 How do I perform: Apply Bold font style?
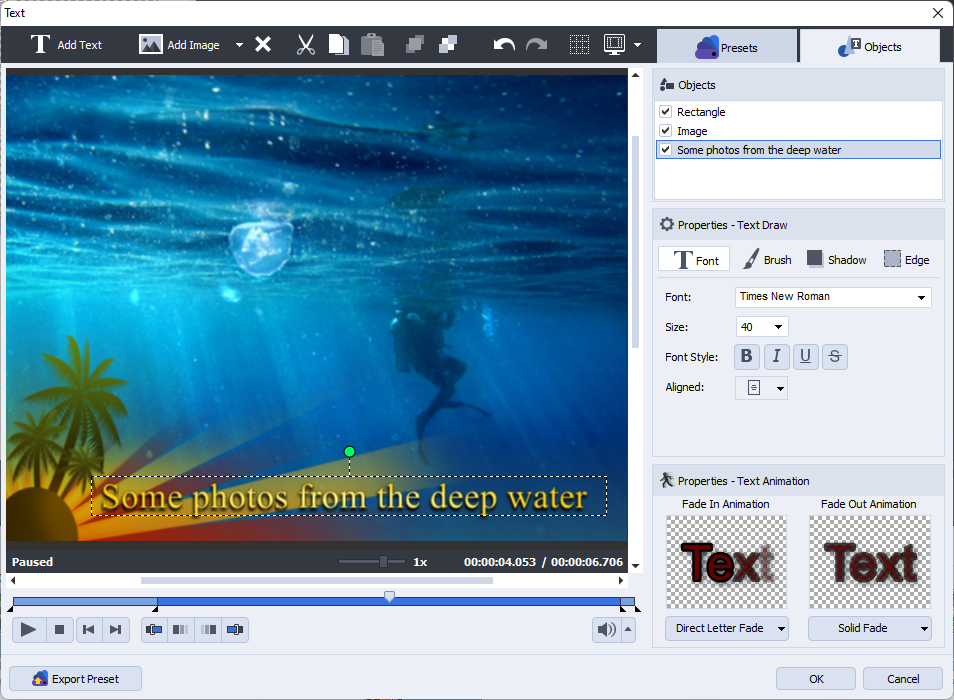click(x=747, y=356)
